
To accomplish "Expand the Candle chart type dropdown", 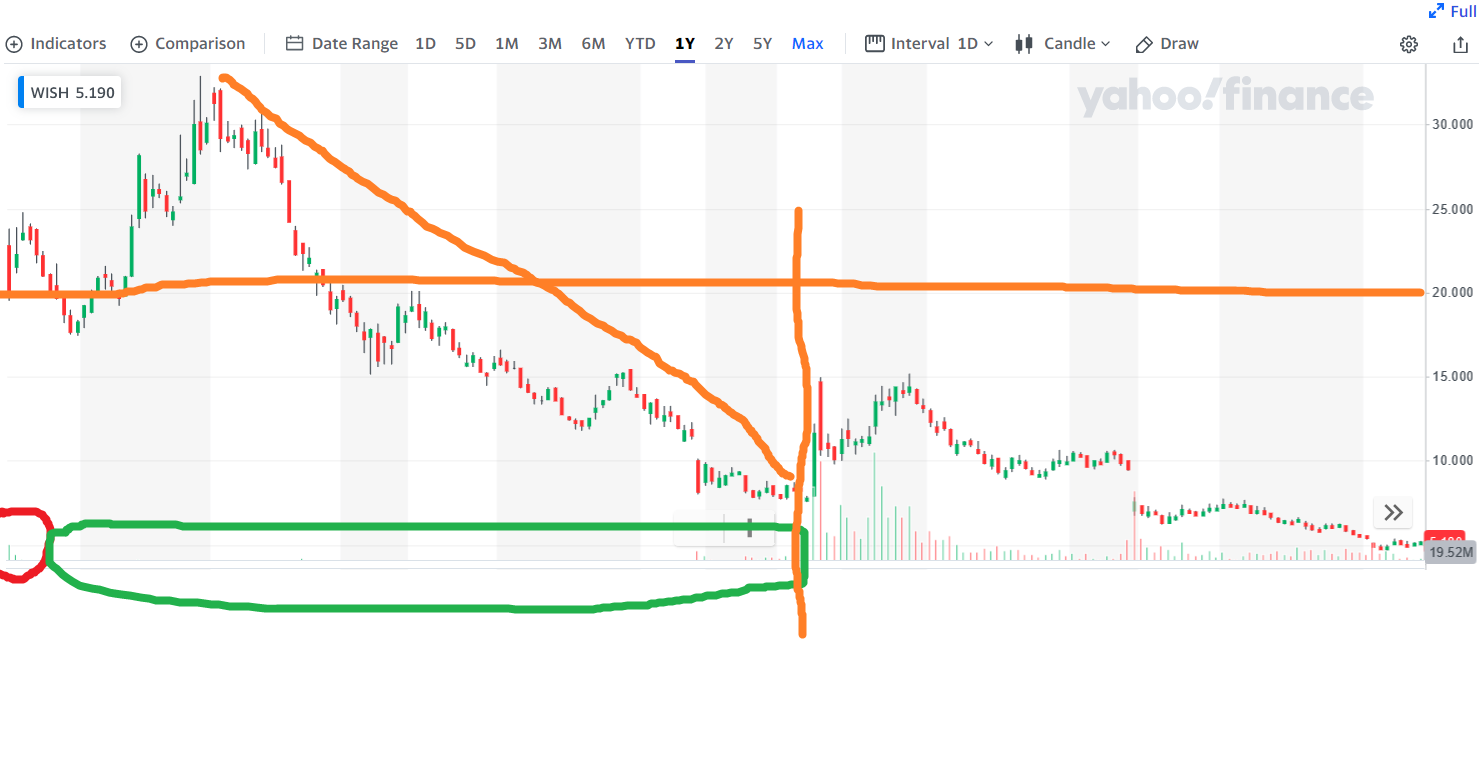I will coord(1063,44).
